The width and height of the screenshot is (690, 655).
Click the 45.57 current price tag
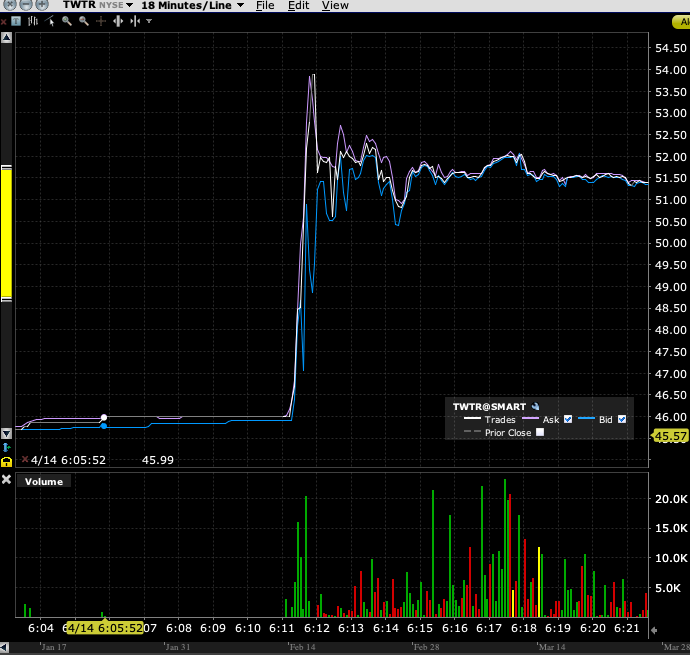coord(670,436)
